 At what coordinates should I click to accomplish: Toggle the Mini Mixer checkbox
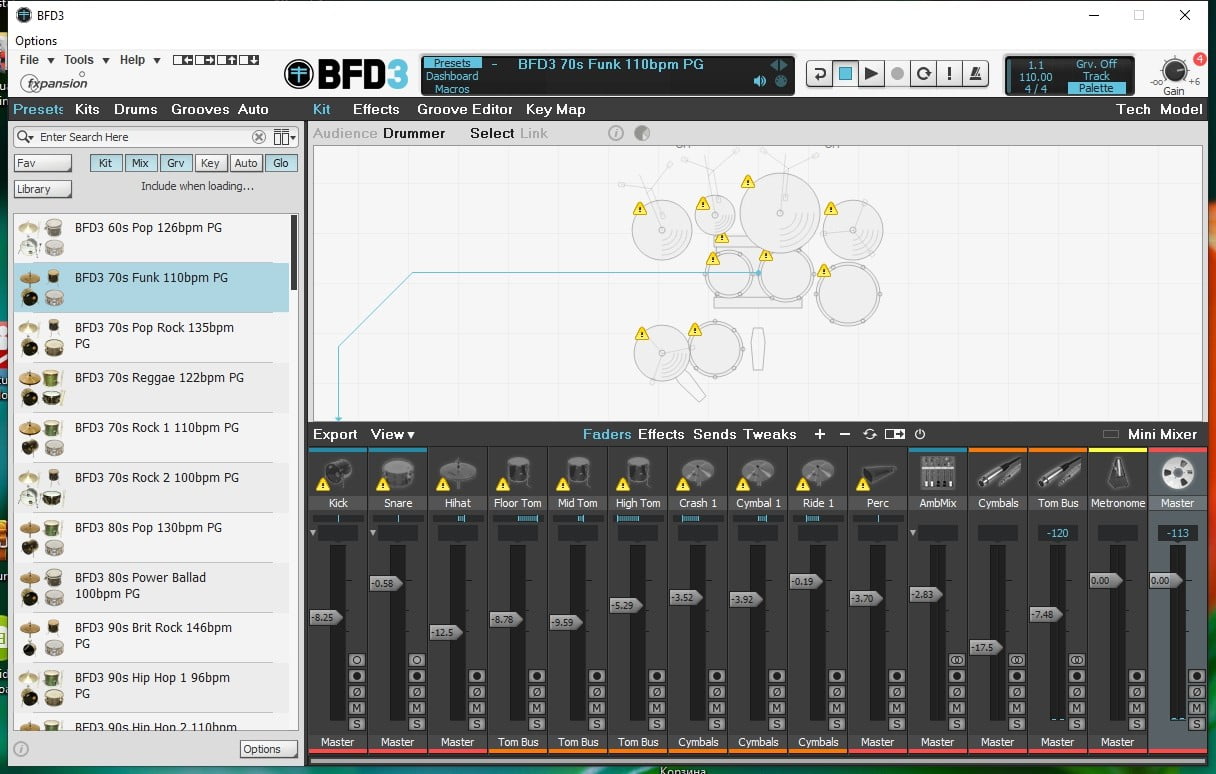point(1110,434)
